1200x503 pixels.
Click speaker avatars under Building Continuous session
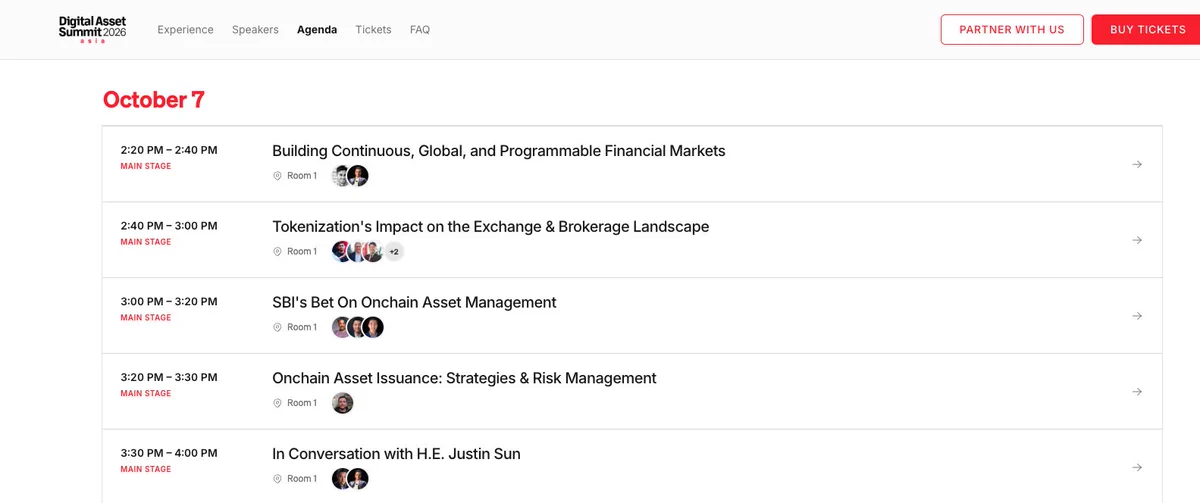tap(351, 176)
